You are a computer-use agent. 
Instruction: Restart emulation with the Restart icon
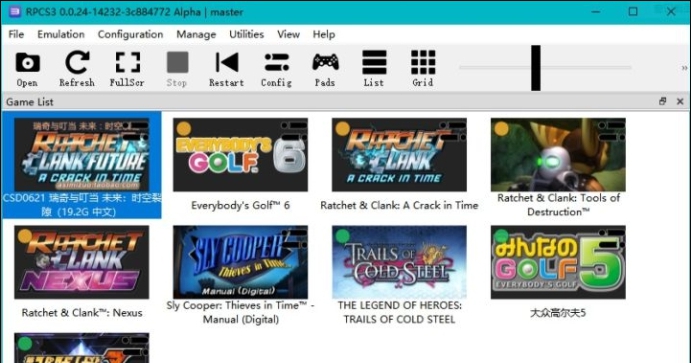coord(227,69)
